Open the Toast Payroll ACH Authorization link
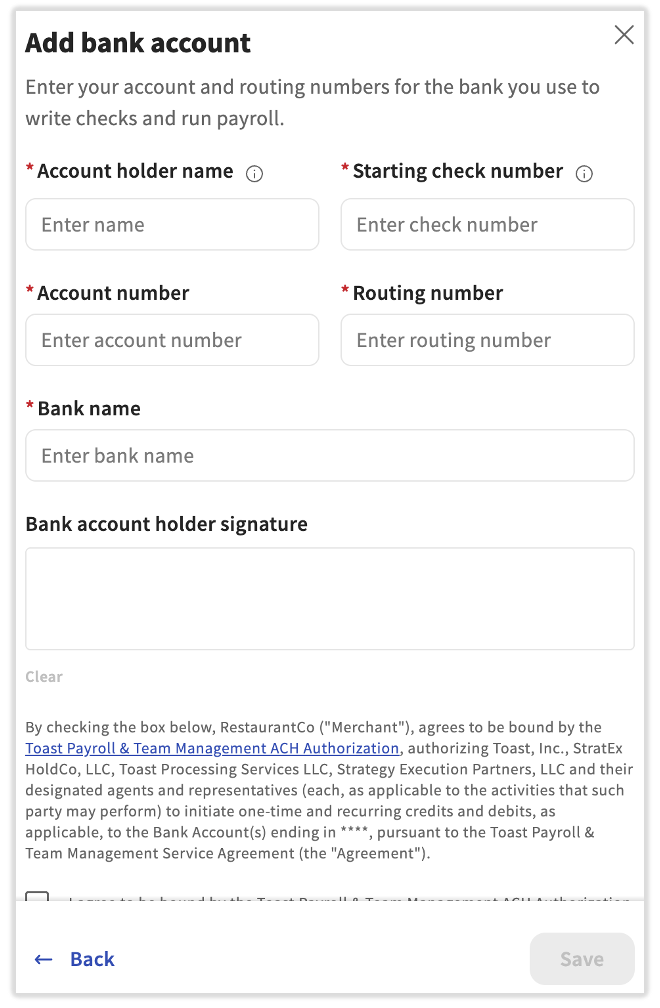Viewport: 660px width, 1008px height. (212, 748)
